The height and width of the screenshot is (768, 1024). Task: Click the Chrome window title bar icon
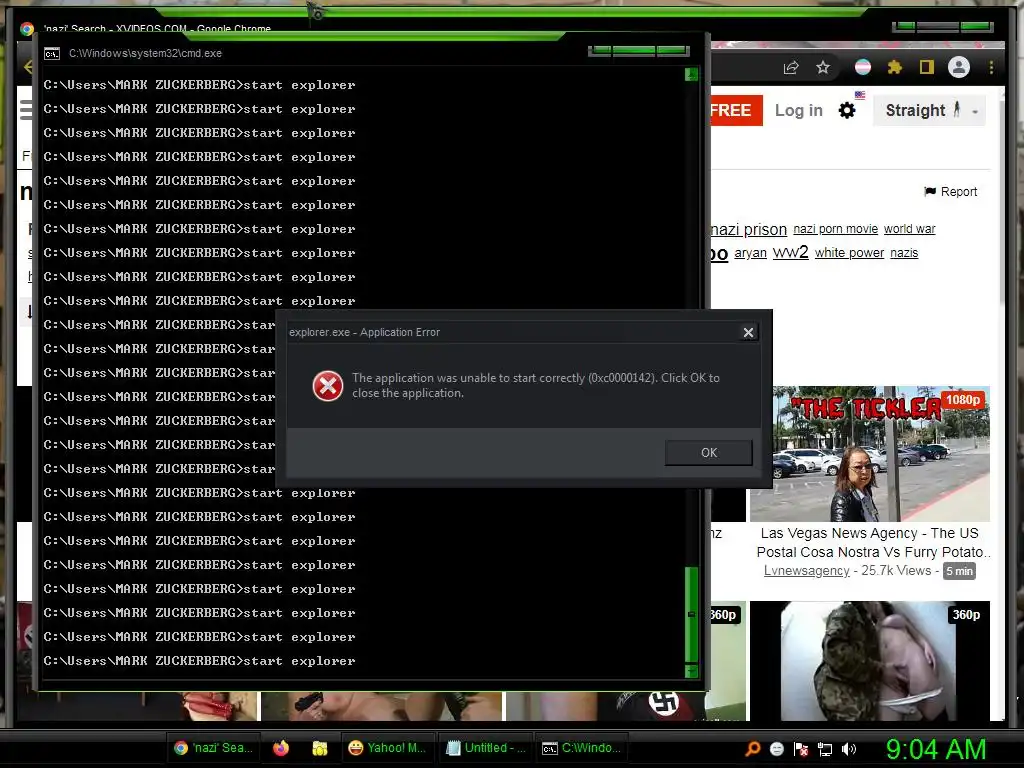click(x=27, y=29)
